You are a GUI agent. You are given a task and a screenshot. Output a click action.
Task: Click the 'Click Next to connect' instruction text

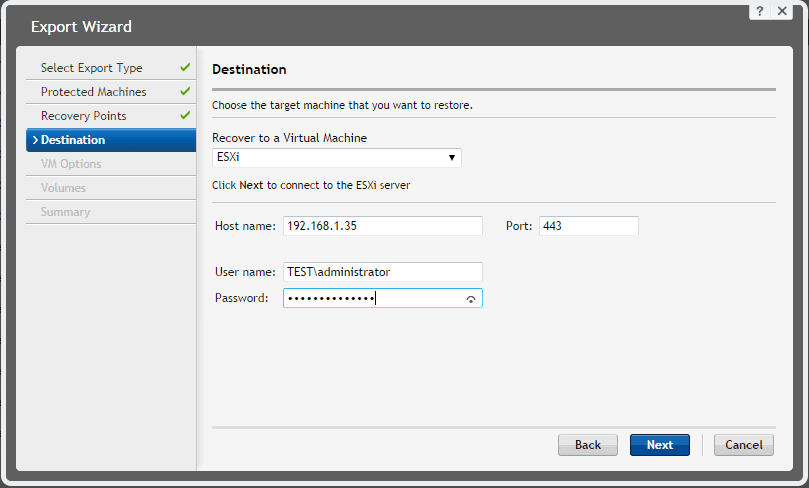(x=311, y=185)
